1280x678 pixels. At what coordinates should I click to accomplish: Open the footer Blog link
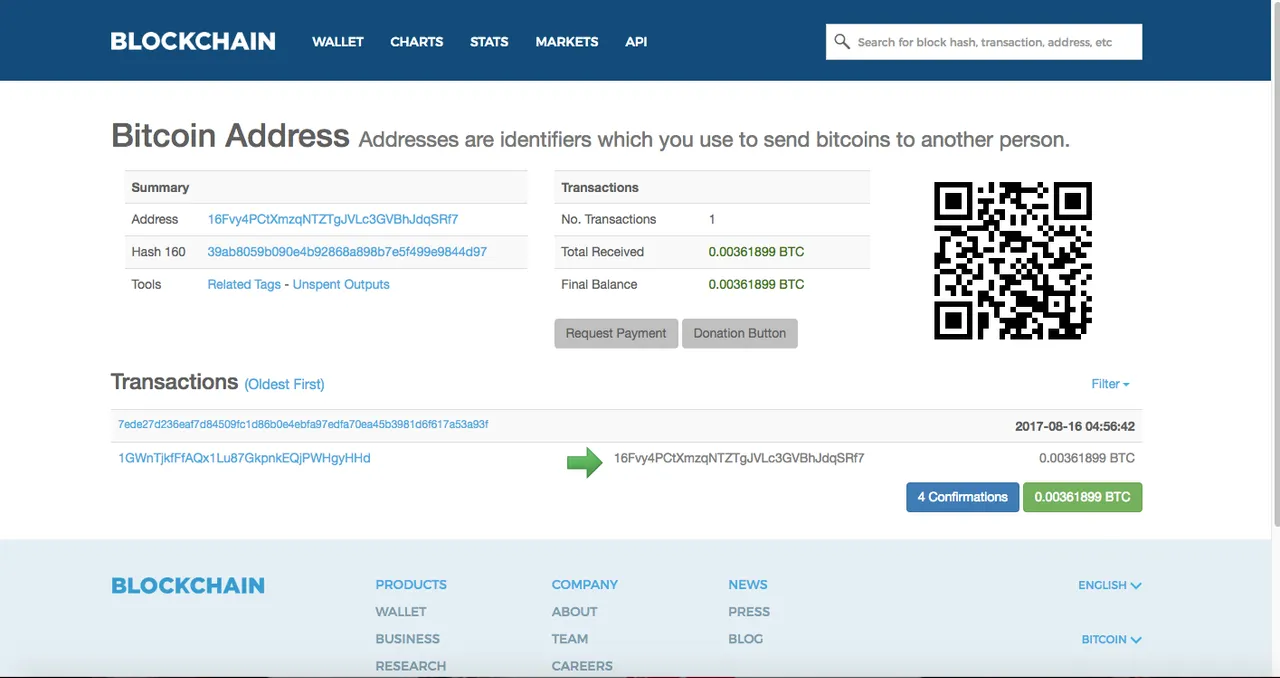coord(746,639)
